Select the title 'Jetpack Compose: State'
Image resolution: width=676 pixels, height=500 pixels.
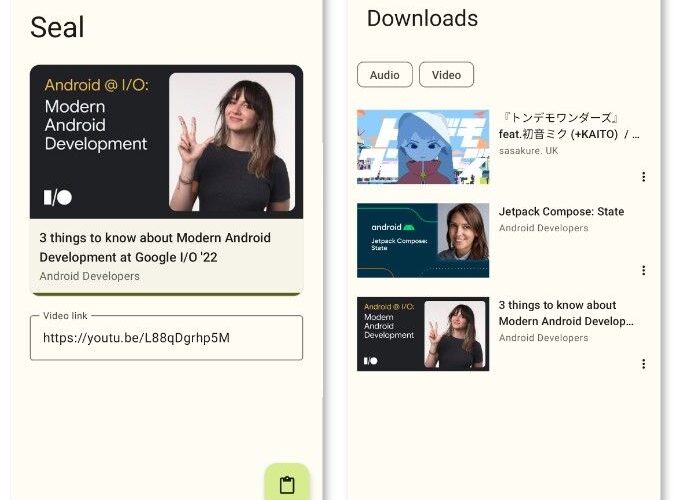tap(561, 212)
